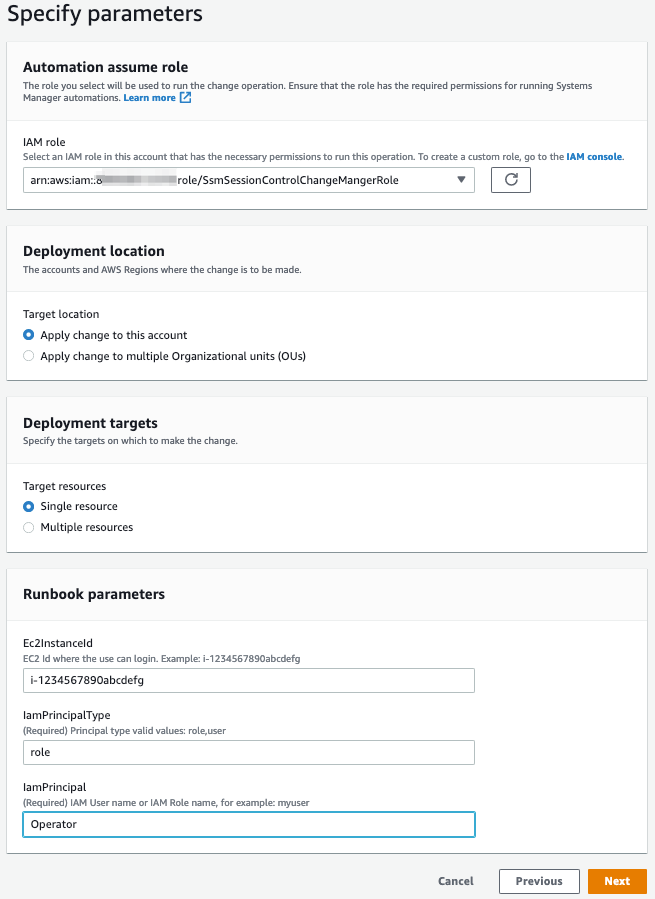Choose the Multiple resources option

(29, 527)
